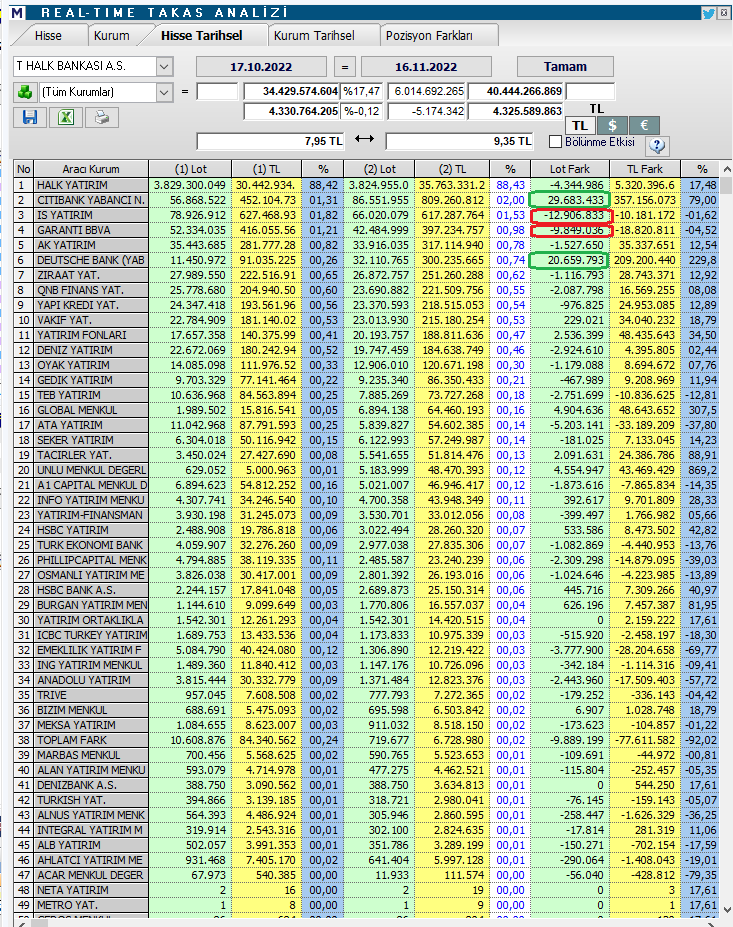The width and height of the screenshot is (733, 927).
Task: Select the IS YATIRIM row
Action: (x=366, y=215)
